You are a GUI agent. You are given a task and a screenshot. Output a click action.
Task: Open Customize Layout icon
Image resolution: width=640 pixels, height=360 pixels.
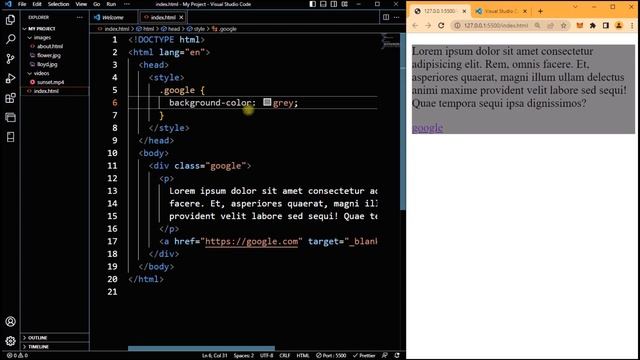point(345,4)
